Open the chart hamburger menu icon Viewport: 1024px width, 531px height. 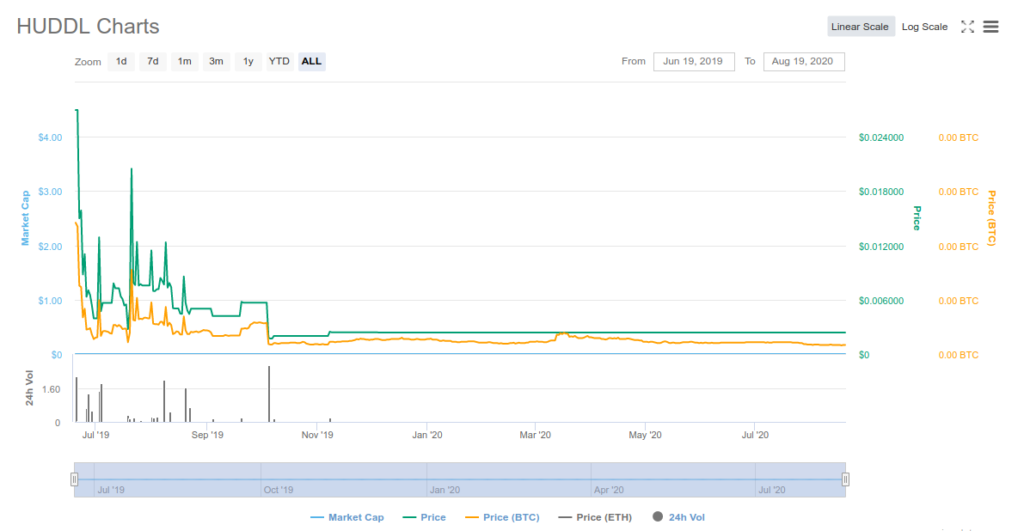click(991, 27)
